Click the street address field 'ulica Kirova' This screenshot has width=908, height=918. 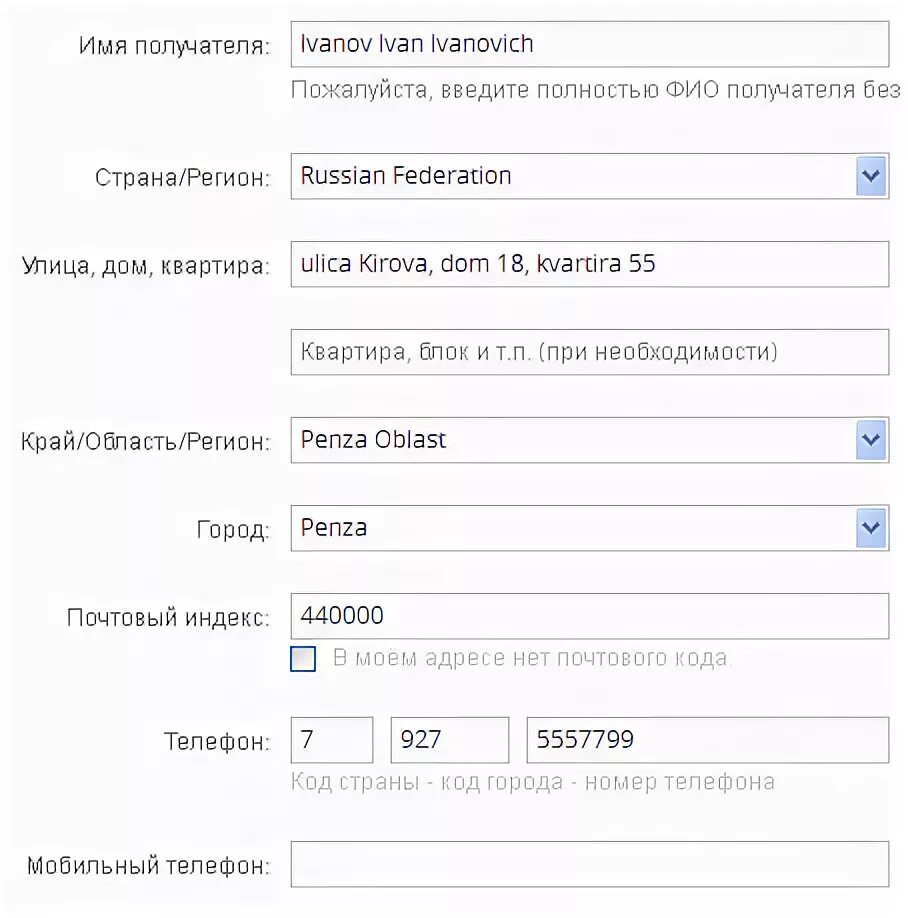[x=590, y=264]
